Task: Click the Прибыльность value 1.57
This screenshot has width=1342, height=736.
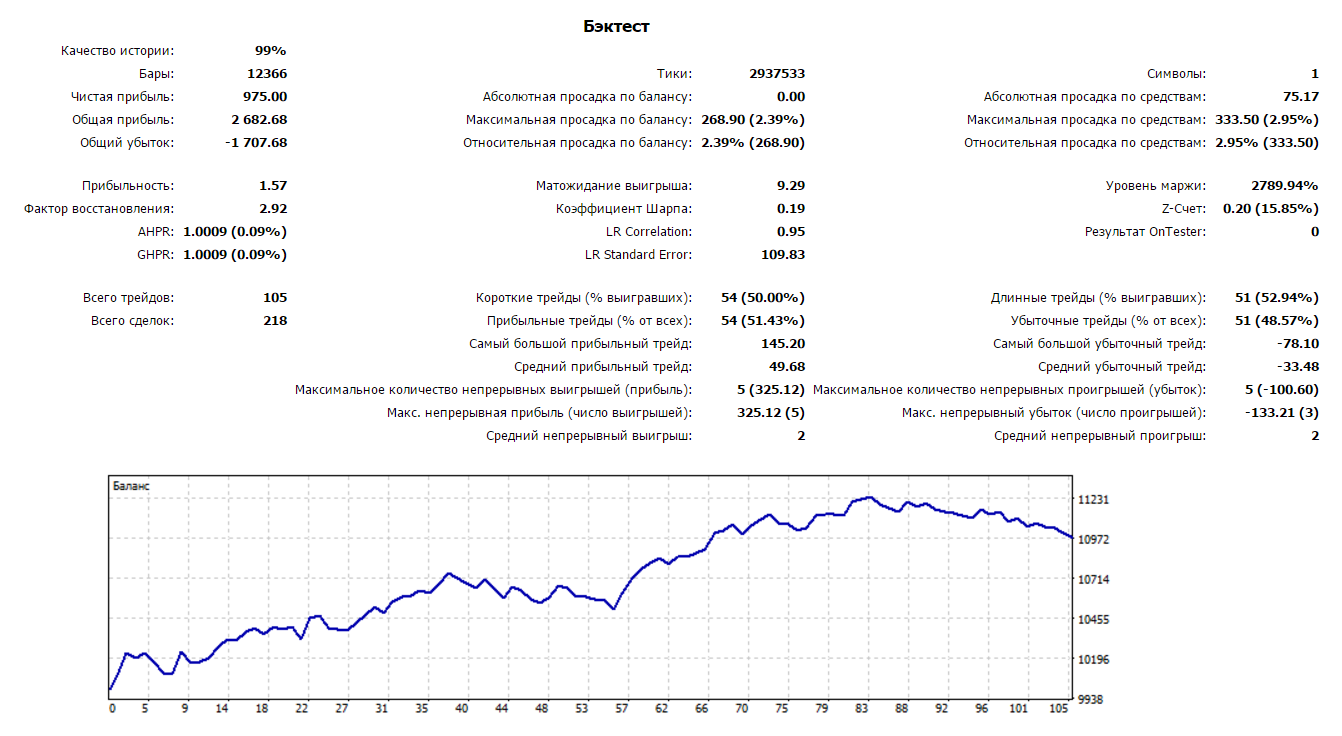Action: 273,186
